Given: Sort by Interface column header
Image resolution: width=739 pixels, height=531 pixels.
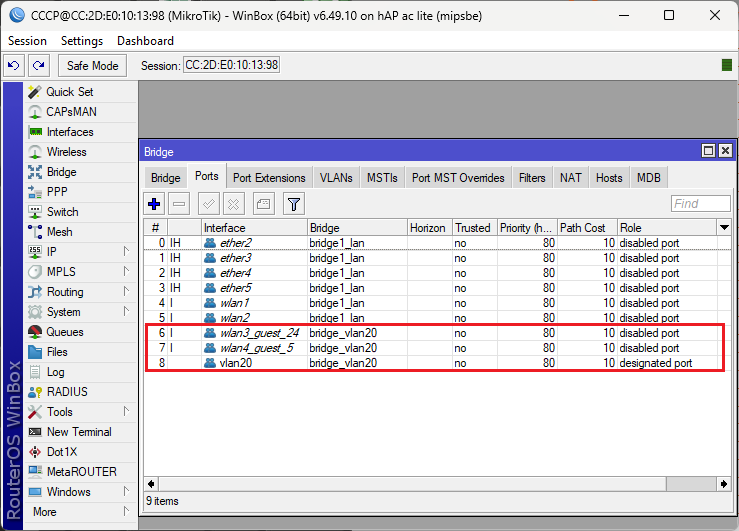Looking at the screenshot, I should tap(255, 228).
